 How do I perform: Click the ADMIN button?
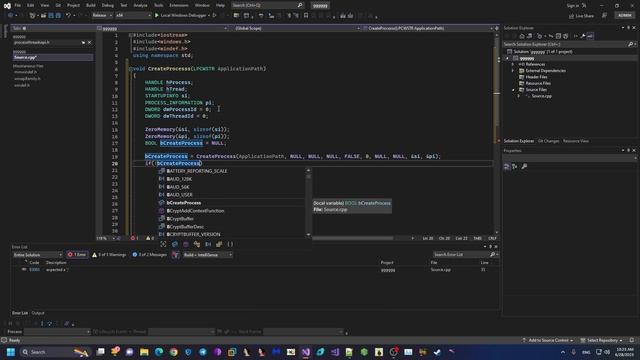[x=625, y=16]
